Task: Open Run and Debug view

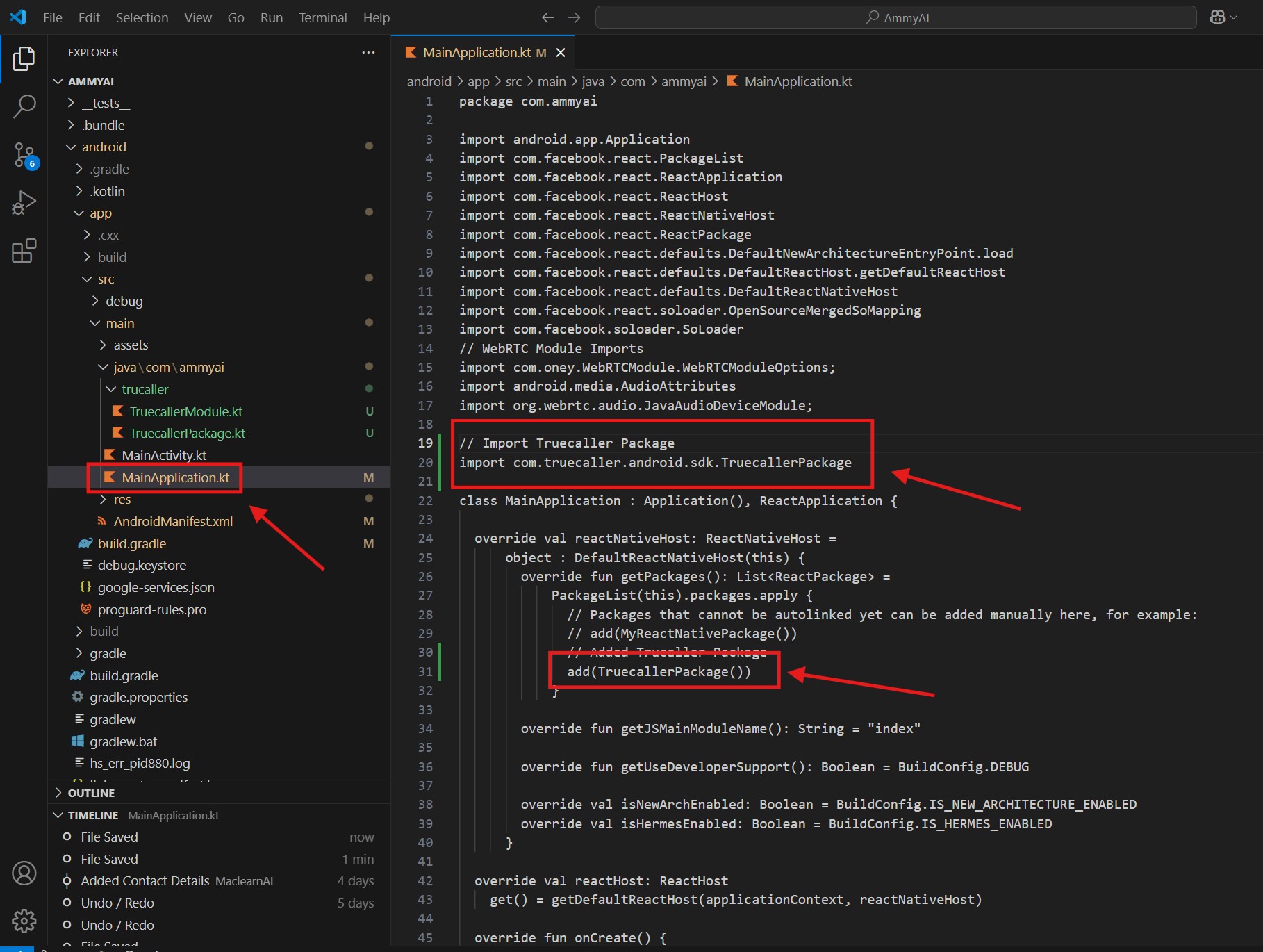Action: coord(24,203)
